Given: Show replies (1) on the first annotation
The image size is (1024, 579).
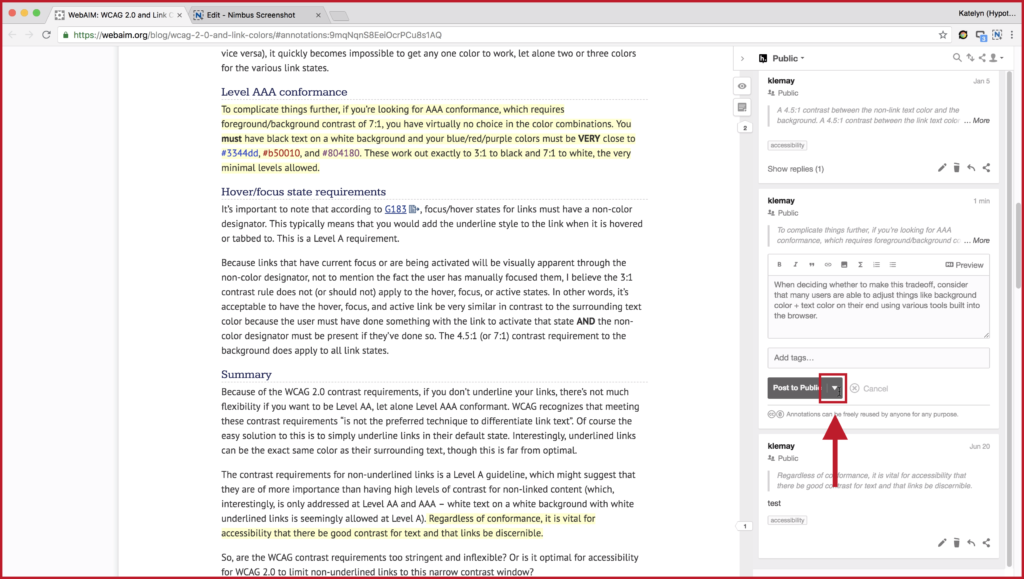Looking at the screenshot, I should (795, 169).
